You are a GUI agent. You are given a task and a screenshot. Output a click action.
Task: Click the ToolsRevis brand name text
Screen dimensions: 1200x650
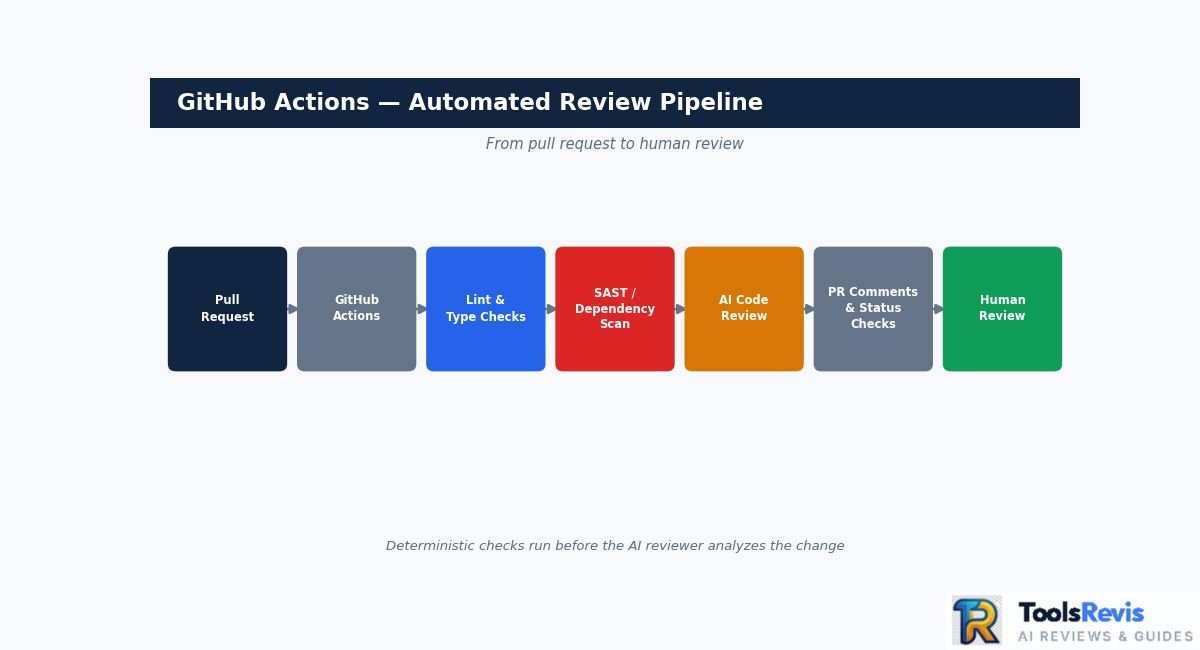click(x=1081, y=613)
